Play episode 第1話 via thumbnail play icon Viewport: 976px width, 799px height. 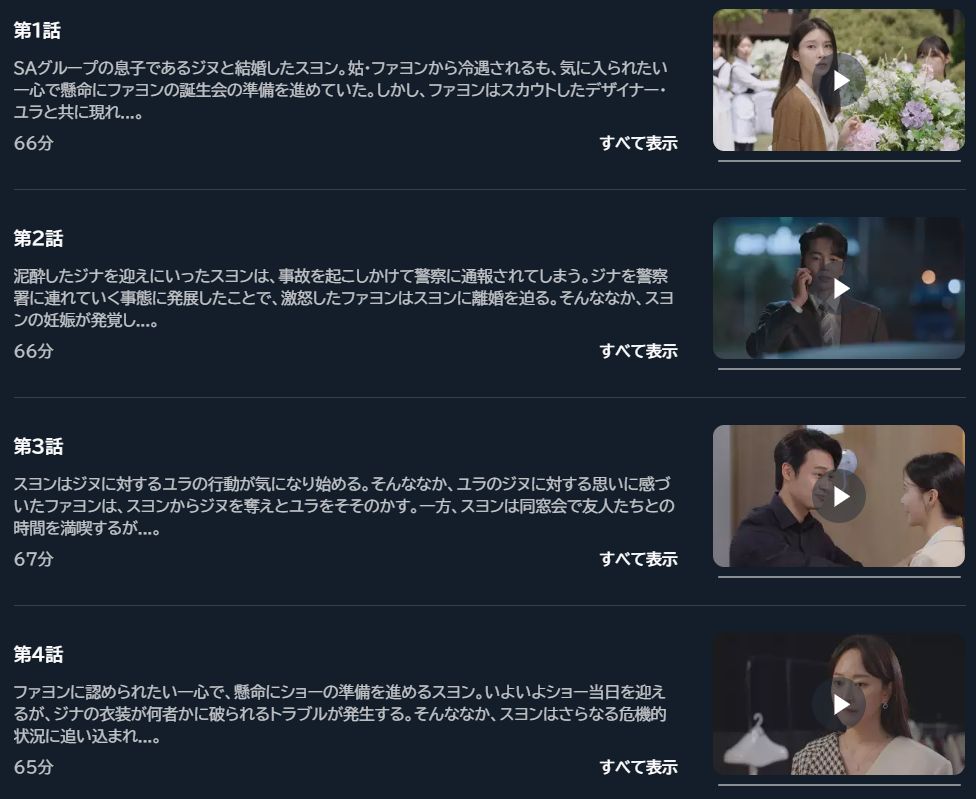point(839,80)
